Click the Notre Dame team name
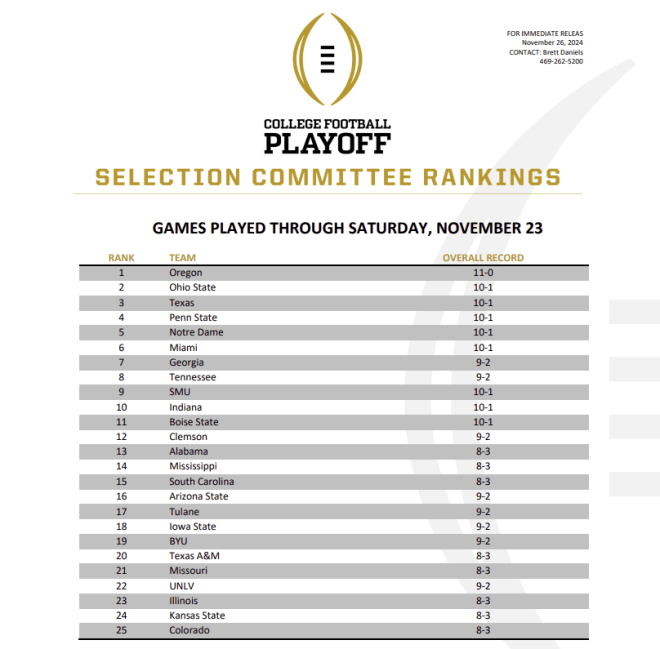 tap(196, 332)
